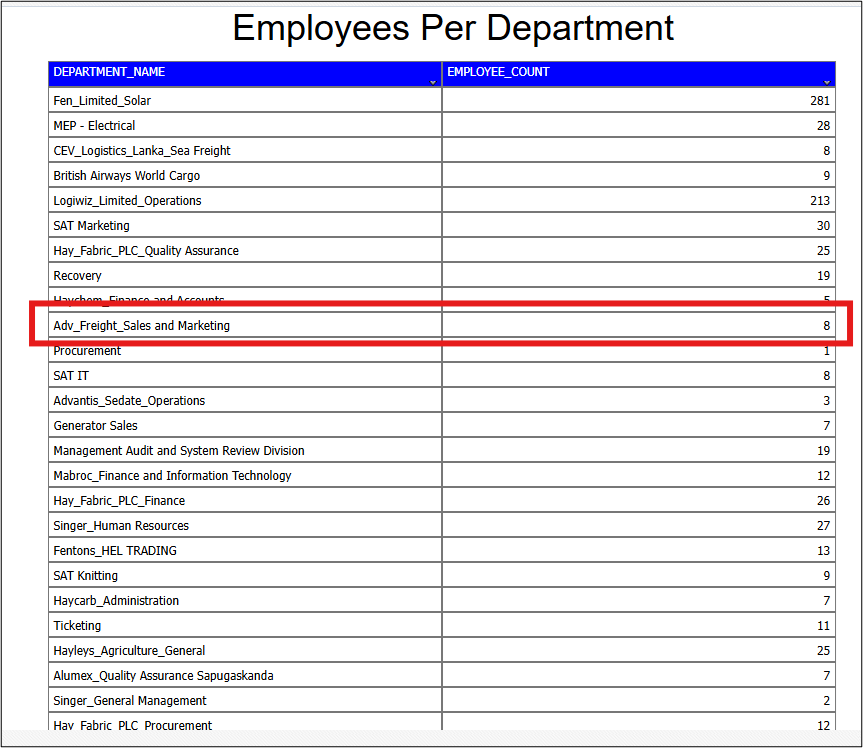Select British Airways World Cargo department
Image resolution: width=863 pixels, height=748 pixels.
126,176
